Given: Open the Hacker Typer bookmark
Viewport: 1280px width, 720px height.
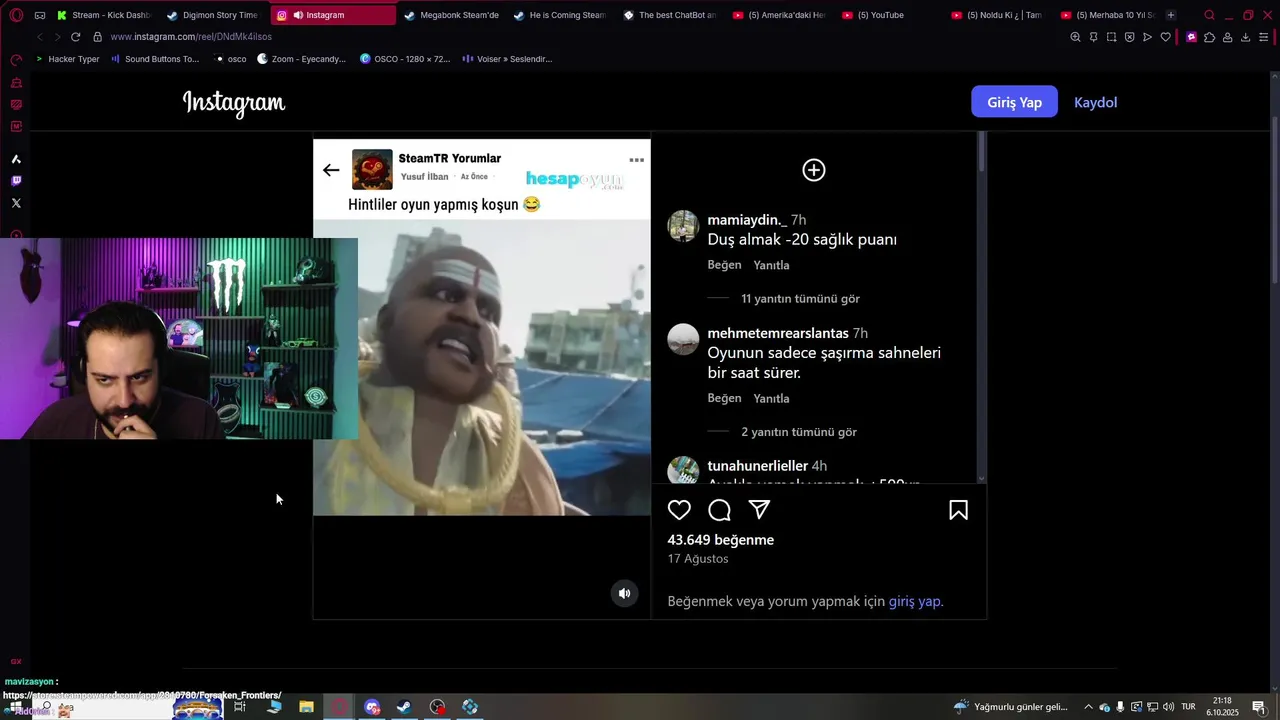Looking at the screenshot, I should (x=67, y=59).
